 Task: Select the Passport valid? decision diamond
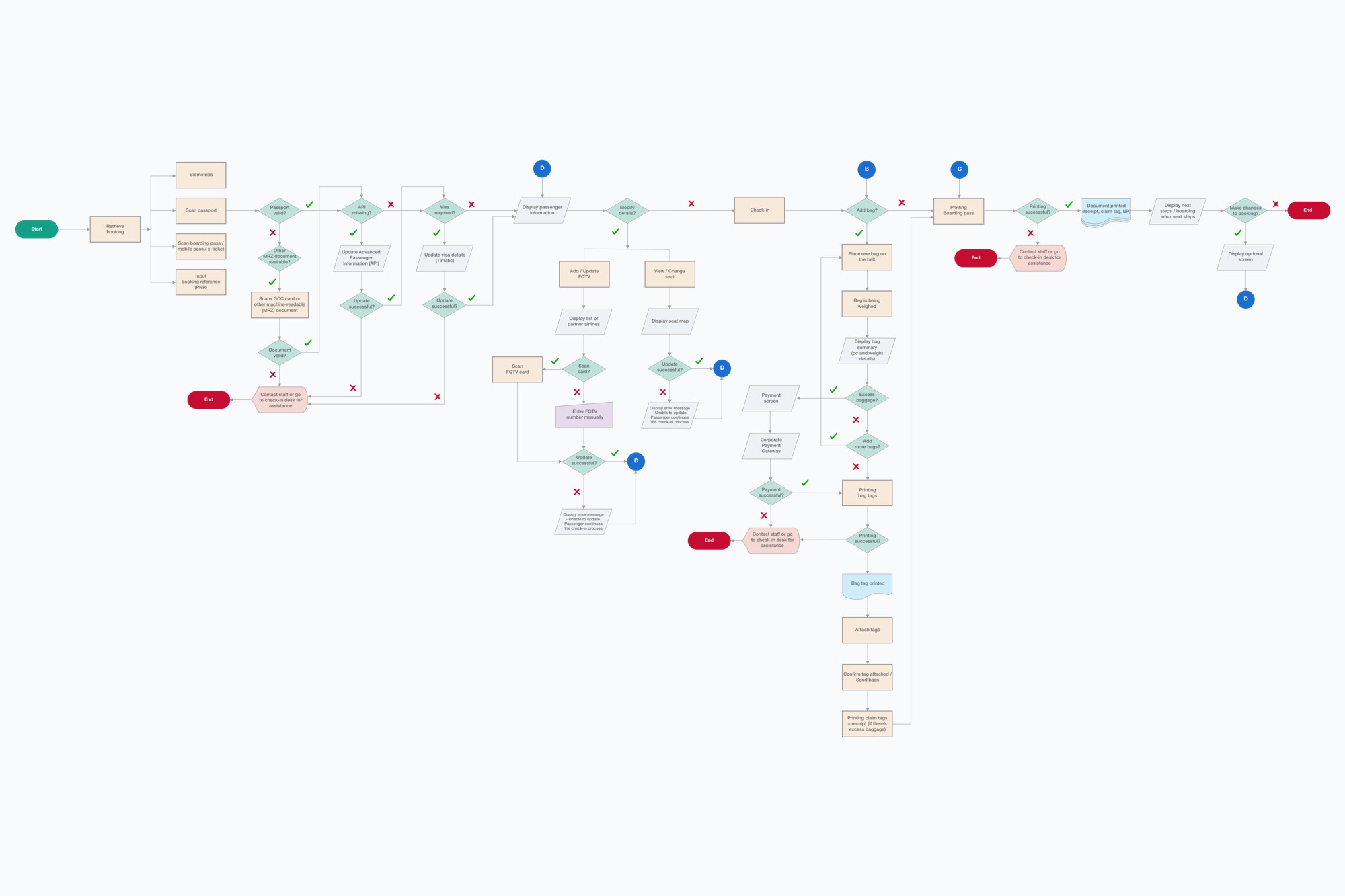(280, 210)
